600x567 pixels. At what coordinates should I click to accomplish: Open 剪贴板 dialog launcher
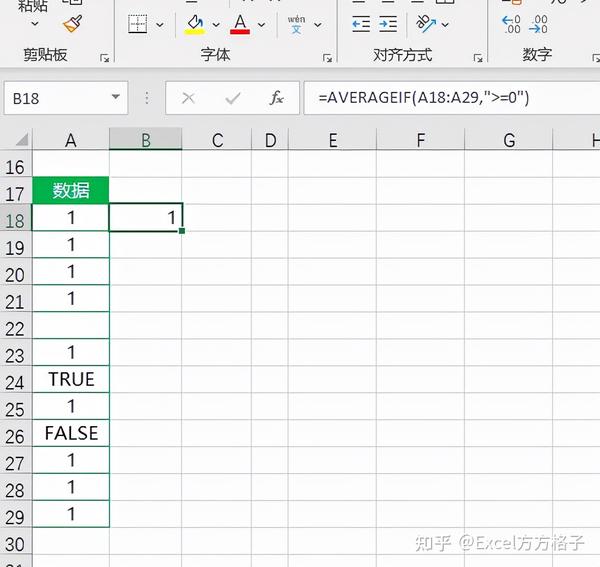pos(104,58)
